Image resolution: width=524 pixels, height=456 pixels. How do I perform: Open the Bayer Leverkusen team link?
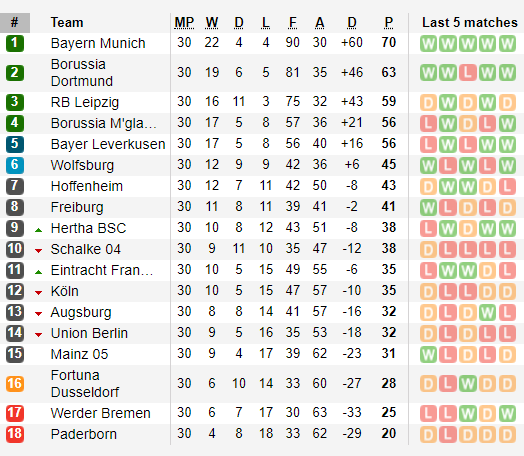coord(108,144)
